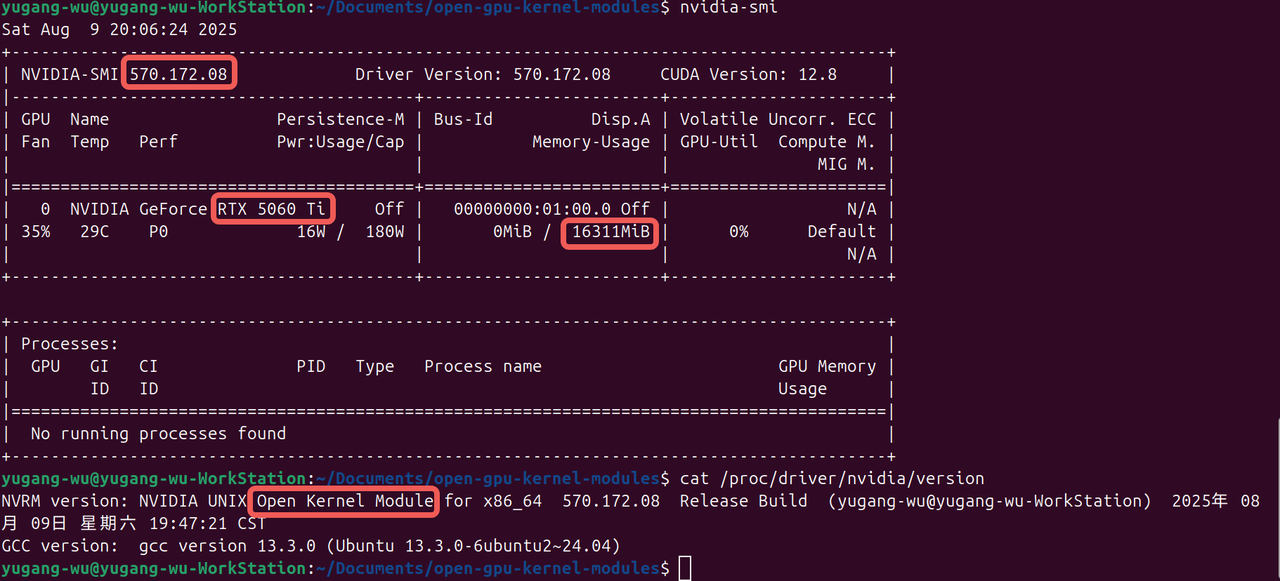Click the Bus-Id 00000000:01:00.0 value
This screenshot has height=581, width=1280.
[527, 208]
